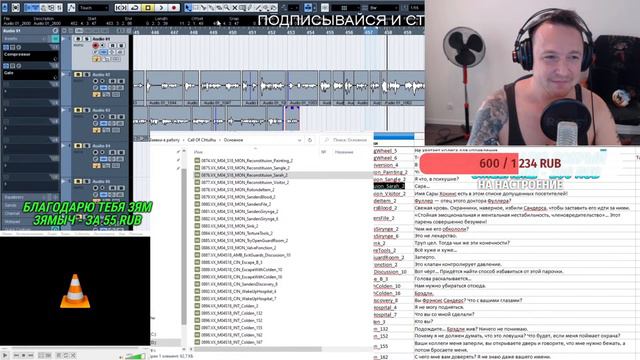This screenshot has width=640, height=360.
Task: Click the document line 'Заперто.'
Action: tap(424, 257)
